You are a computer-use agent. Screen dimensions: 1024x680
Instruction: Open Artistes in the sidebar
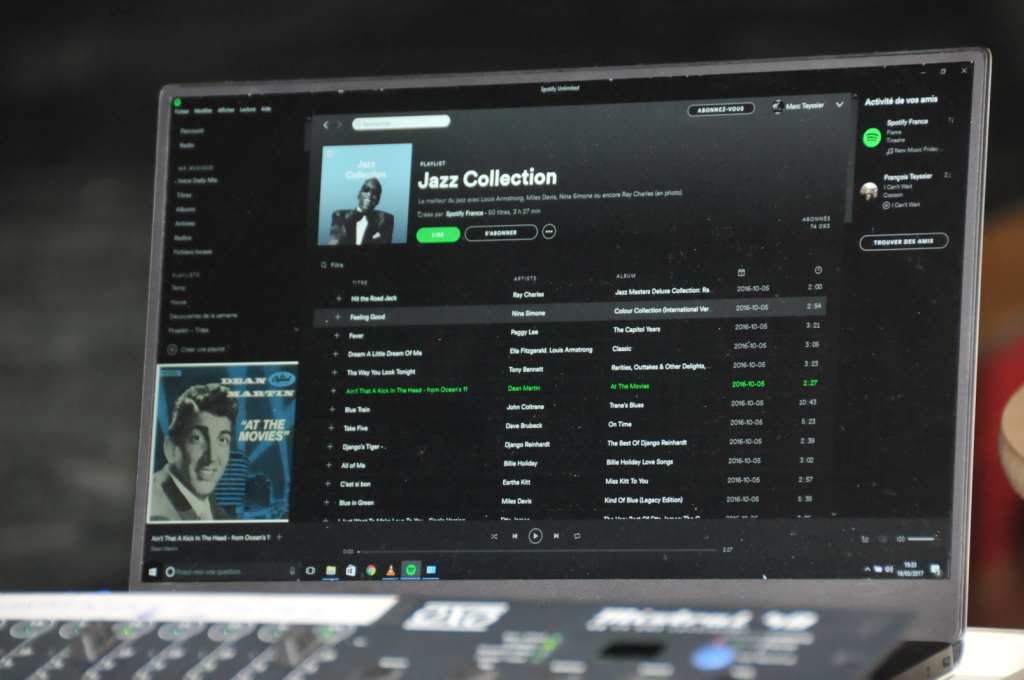tap(185, 223)
